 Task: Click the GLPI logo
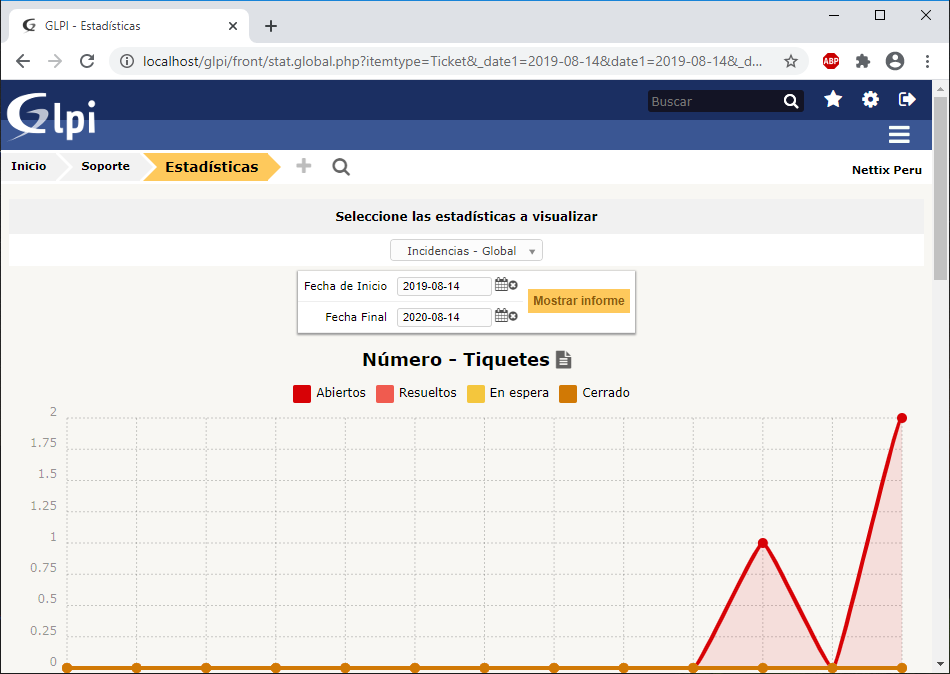(x=52, y=115)
